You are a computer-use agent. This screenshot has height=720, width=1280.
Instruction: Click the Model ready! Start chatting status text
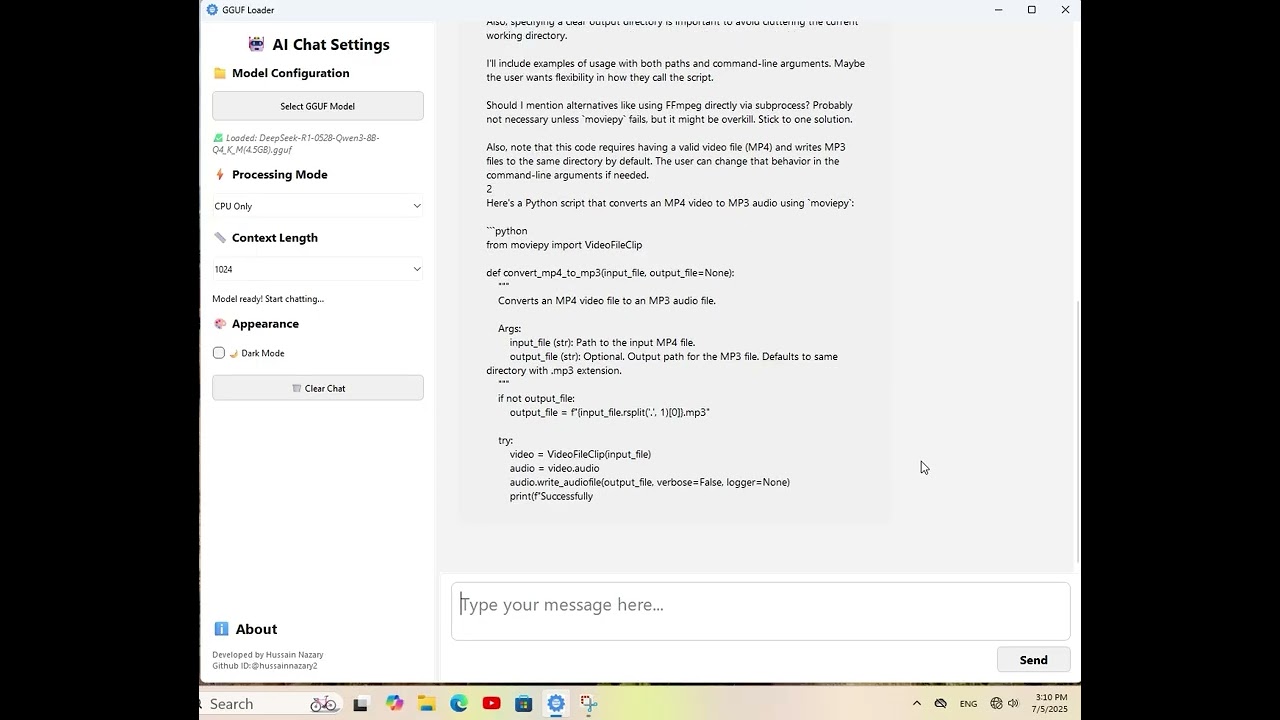pos(268,299)
